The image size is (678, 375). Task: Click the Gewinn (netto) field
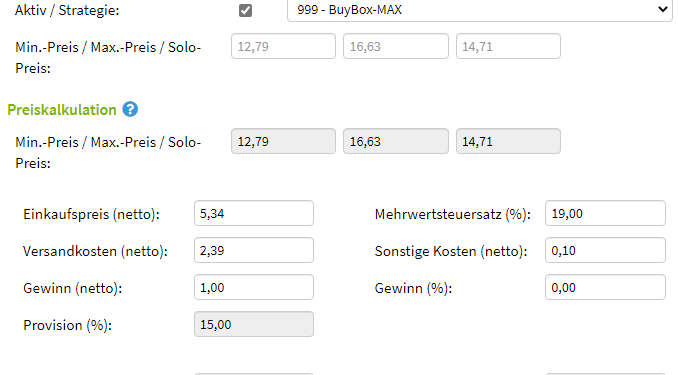point(254,287)
